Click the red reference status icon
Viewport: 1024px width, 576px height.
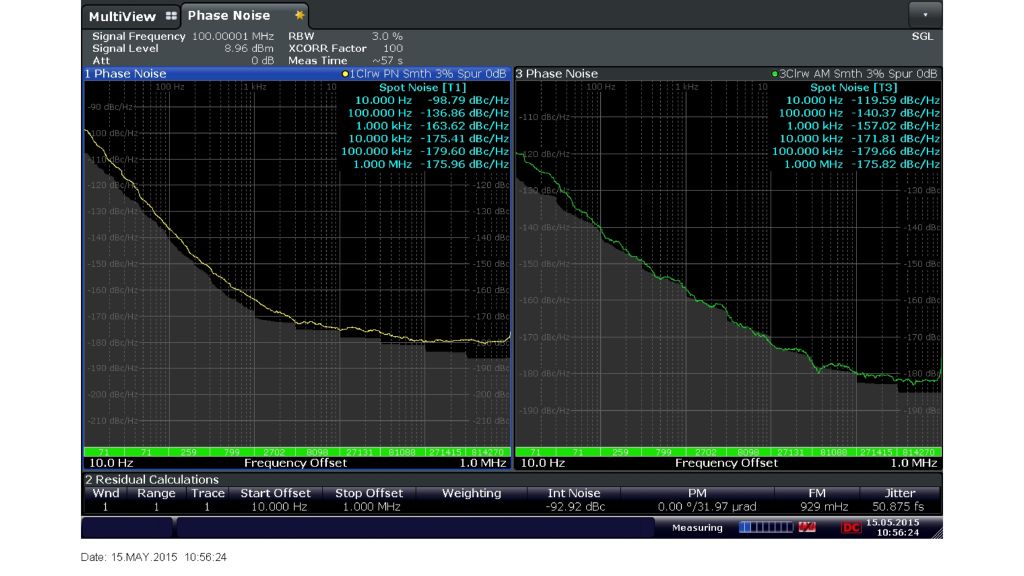click(808, 527)
